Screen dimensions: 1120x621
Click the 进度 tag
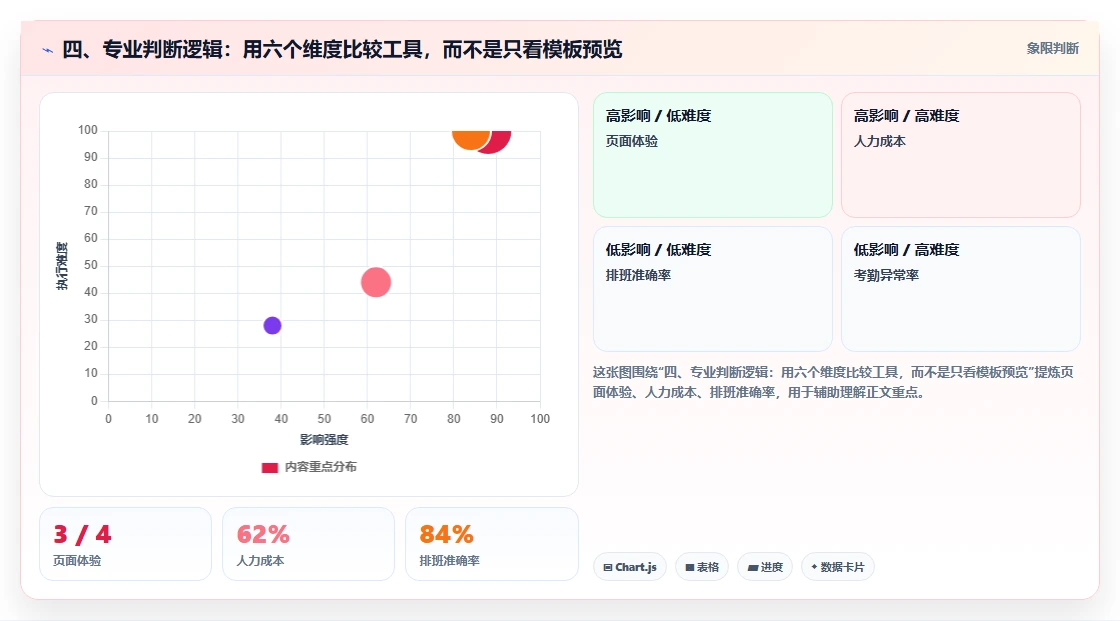pyautogui.click(x=764, y=567)
